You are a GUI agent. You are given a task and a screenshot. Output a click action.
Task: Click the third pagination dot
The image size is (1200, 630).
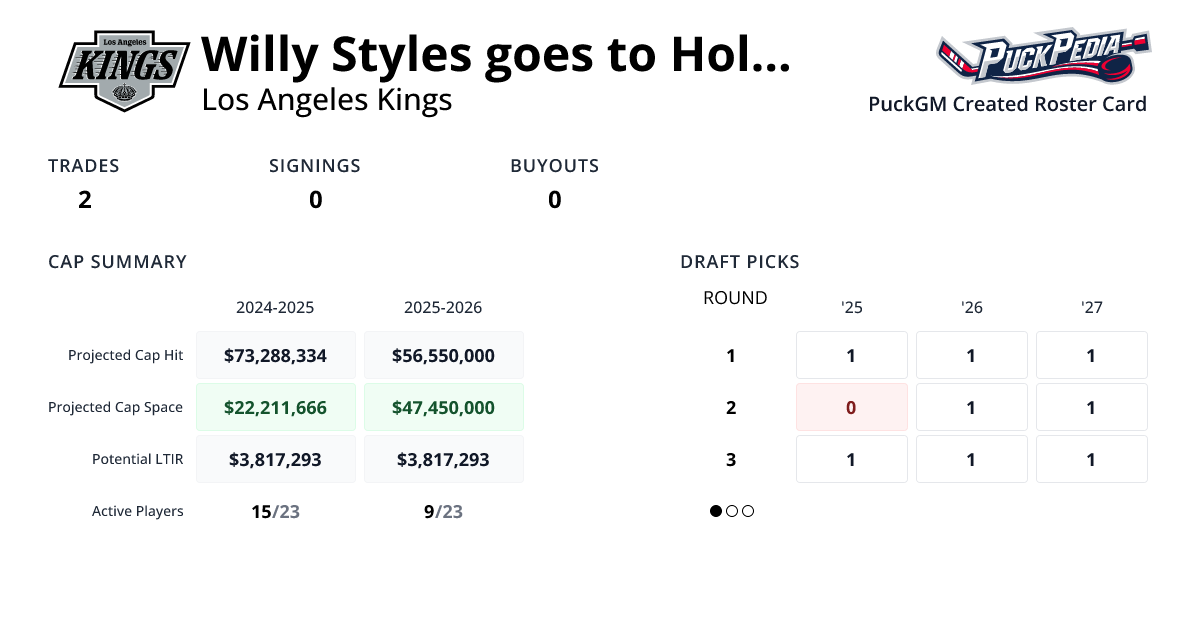pos(748,511)
